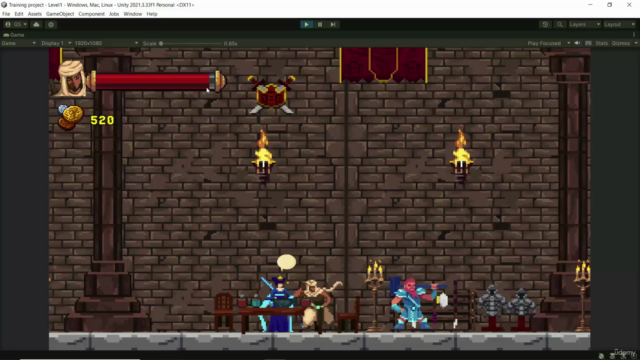
Task: Open the Play Focused dropdown
Action: pyautogui.click(x=548, y=43)
